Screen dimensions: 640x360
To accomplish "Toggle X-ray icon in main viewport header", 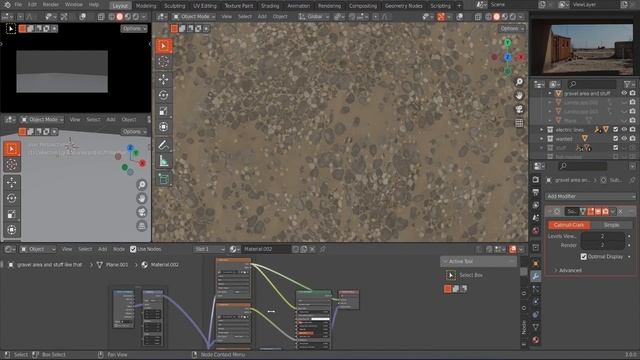I will click(x=478, y=17).
